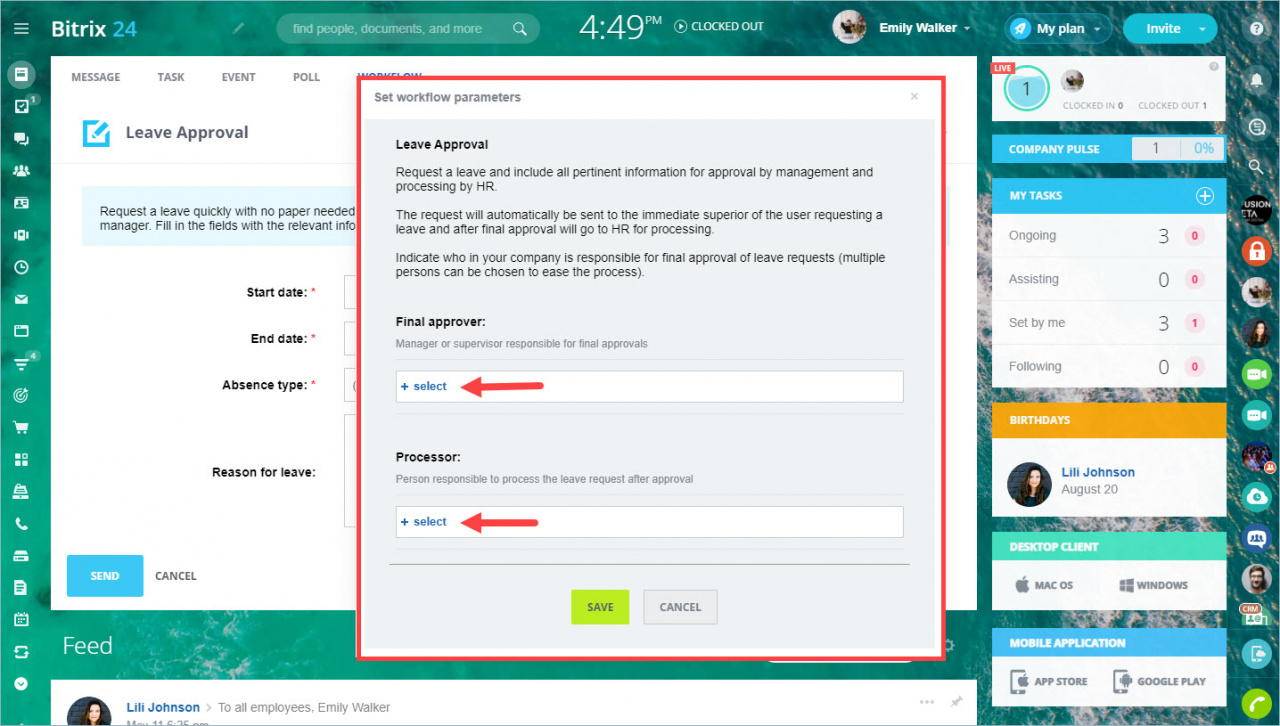Expand the Invite dropdown arrow
Image resolution: width=1280 pixels, height=726 pixels.
(1203, 29)
